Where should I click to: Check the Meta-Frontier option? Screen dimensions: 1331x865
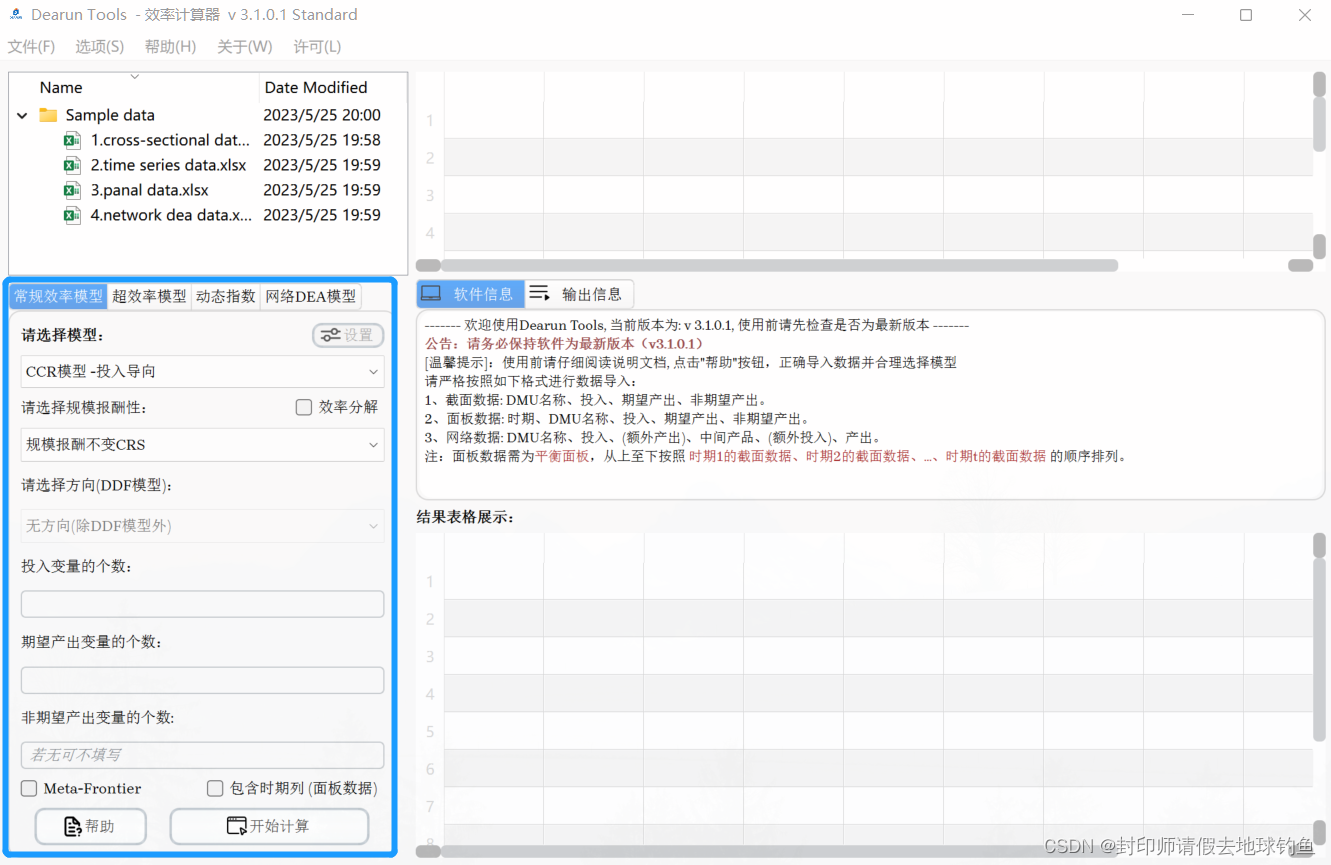29,788
